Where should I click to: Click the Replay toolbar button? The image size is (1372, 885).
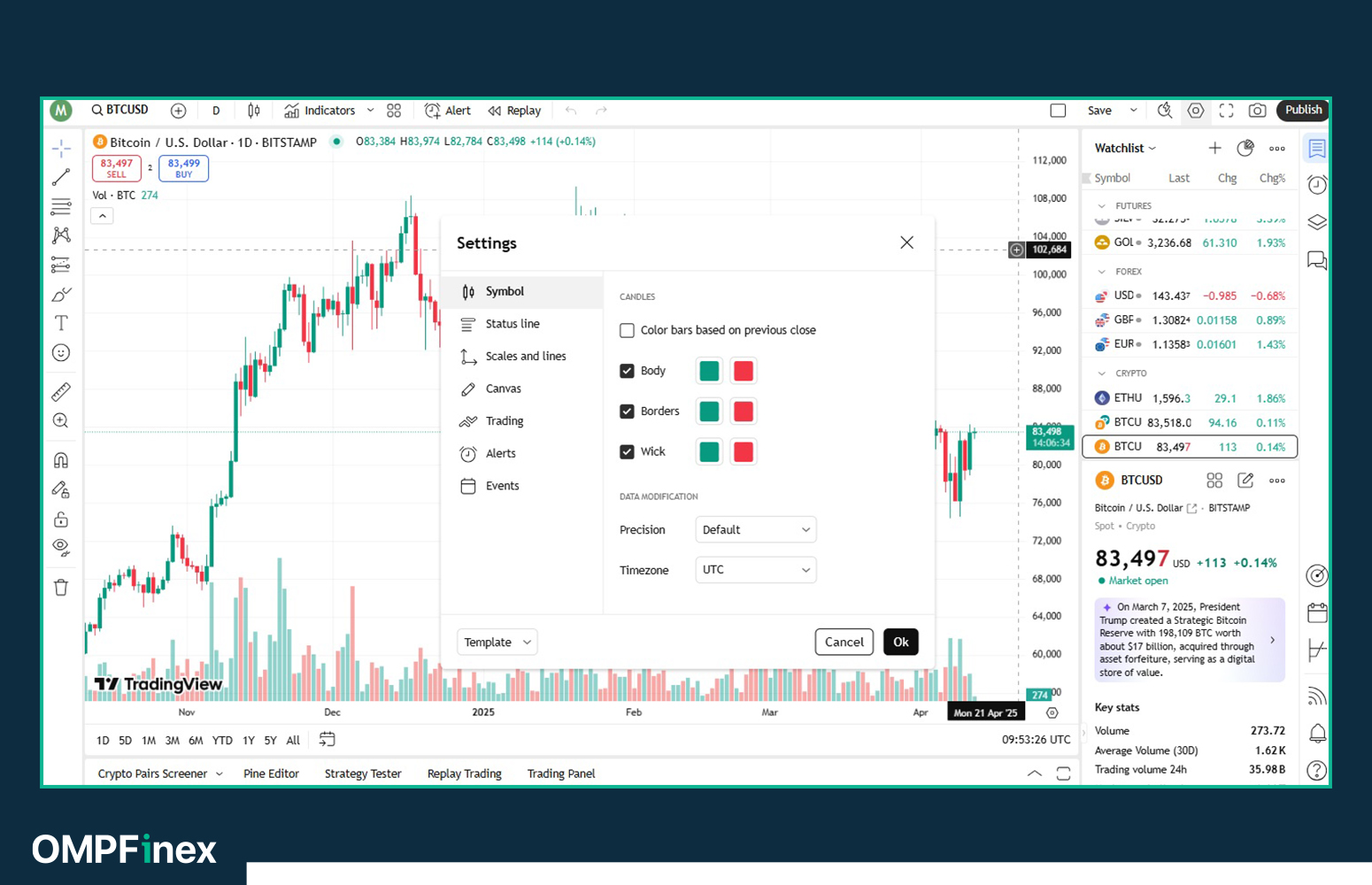[514, 111]
